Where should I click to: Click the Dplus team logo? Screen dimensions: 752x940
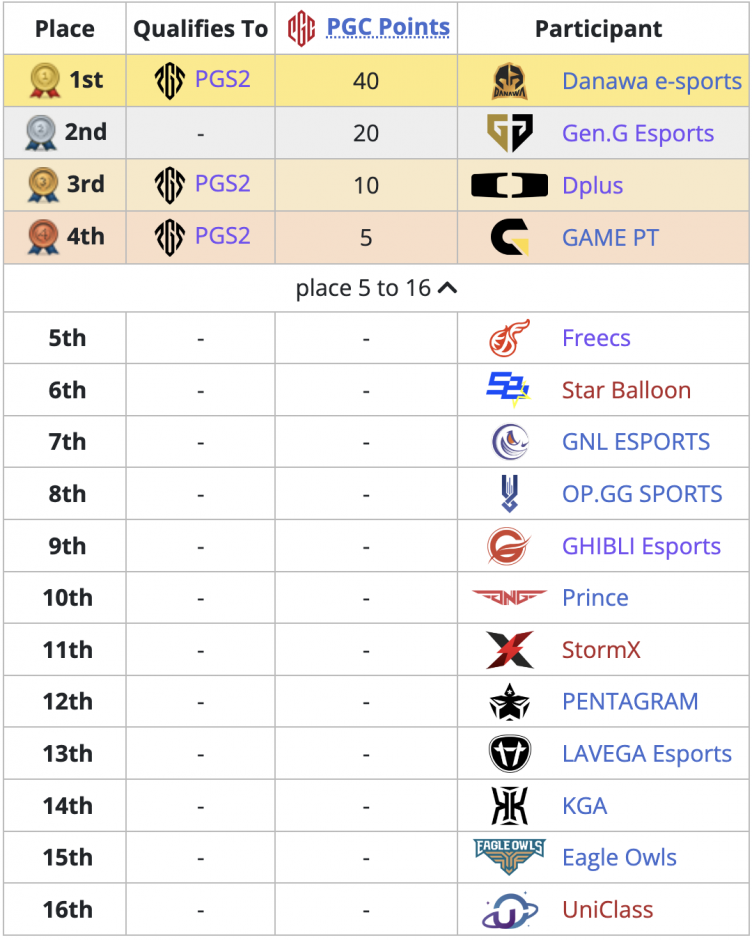tap(509, 185)
